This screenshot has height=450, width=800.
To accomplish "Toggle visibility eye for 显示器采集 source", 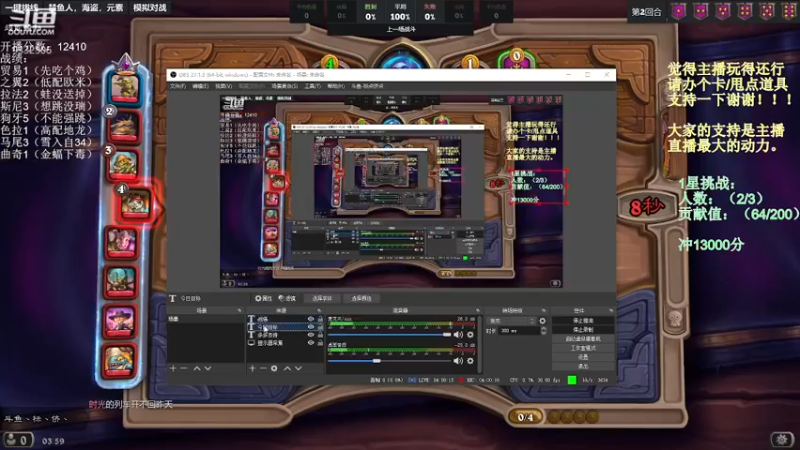I will click(x=311, y=343).
